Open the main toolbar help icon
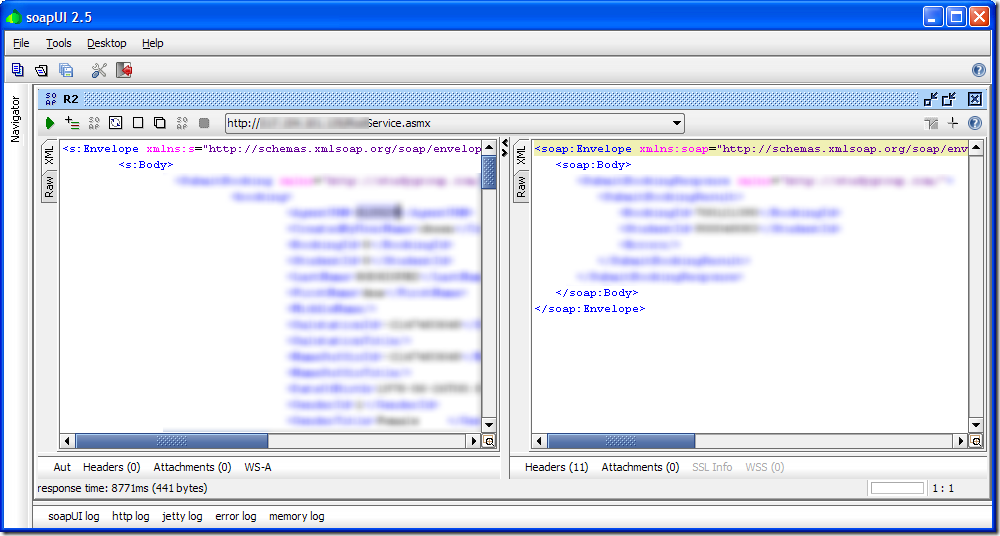Image resolution: width=1000 pixels, height=536 pixels. (x=979, y=70)
